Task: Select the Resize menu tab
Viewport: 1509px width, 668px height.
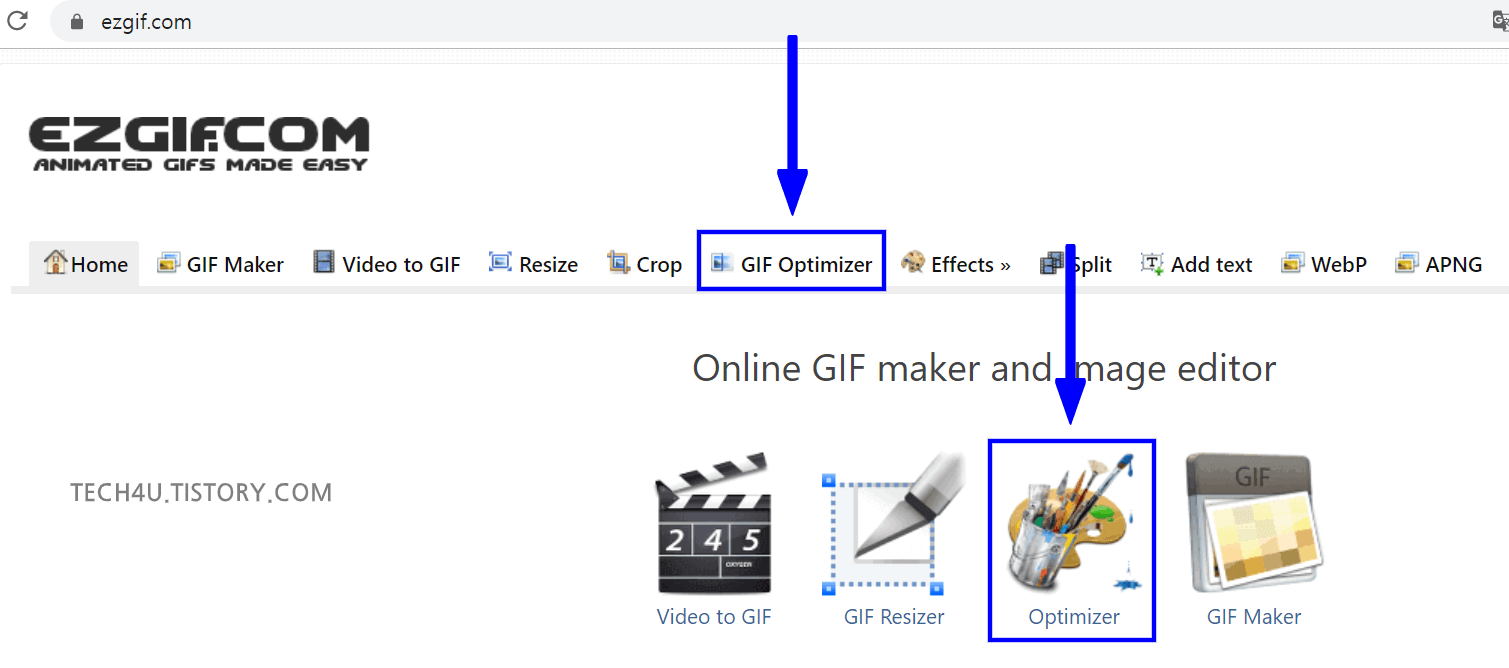Action: pos(533,264)
